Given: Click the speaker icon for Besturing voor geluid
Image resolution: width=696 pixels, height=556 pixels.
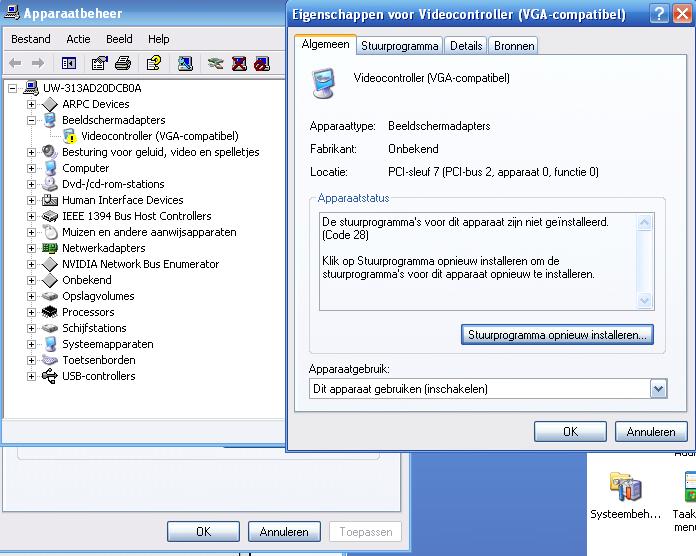Looking at the screenshot, I should (50, 152).
